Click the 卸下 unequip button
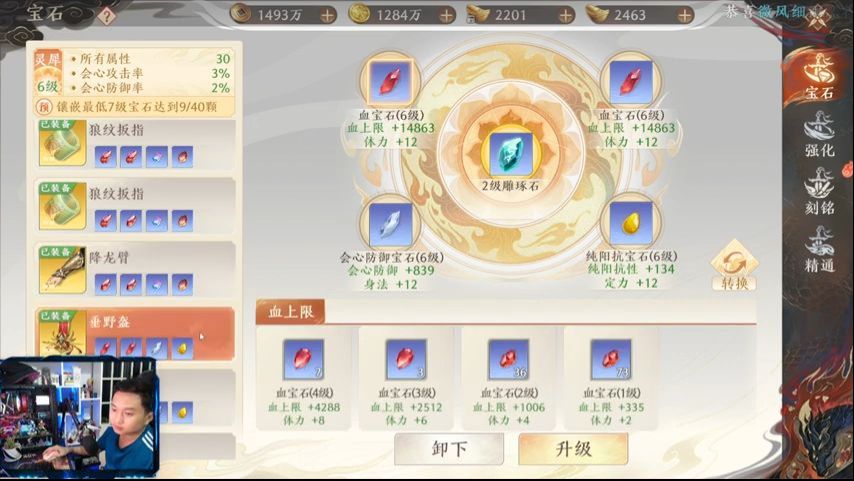854x481 pixels. 449,449
